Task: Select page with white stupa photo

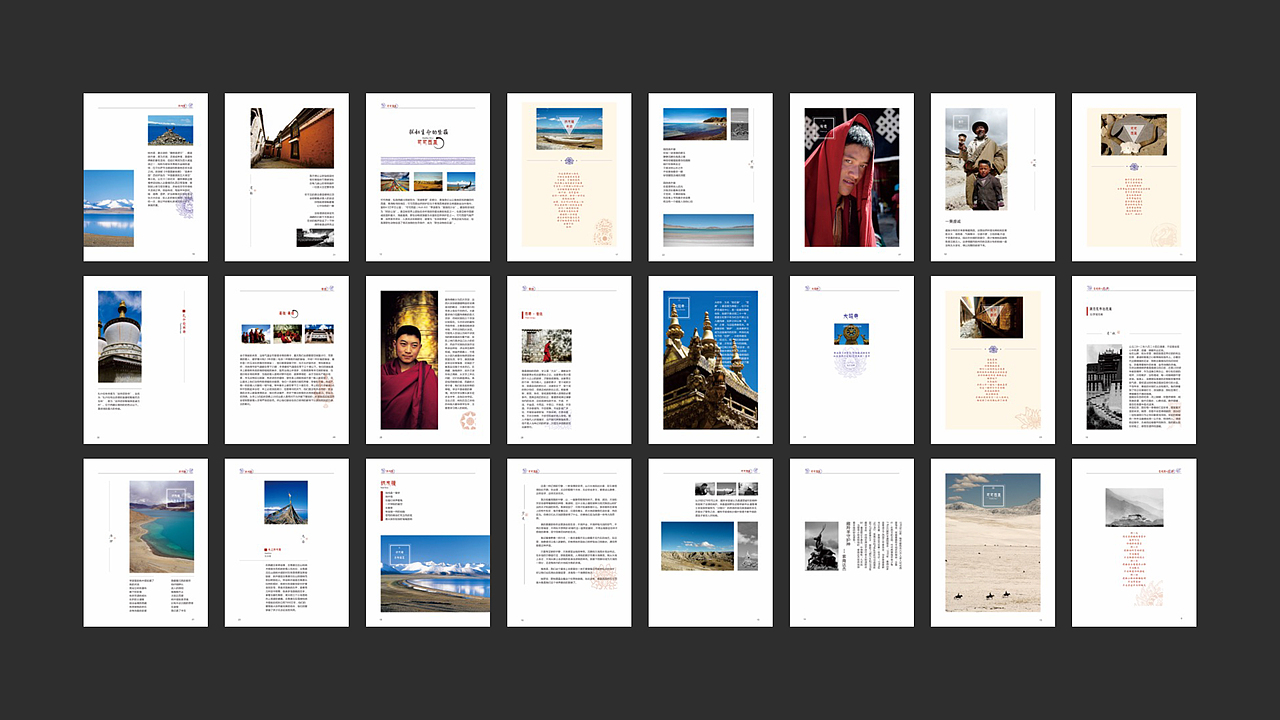Action: coord(146,361)
